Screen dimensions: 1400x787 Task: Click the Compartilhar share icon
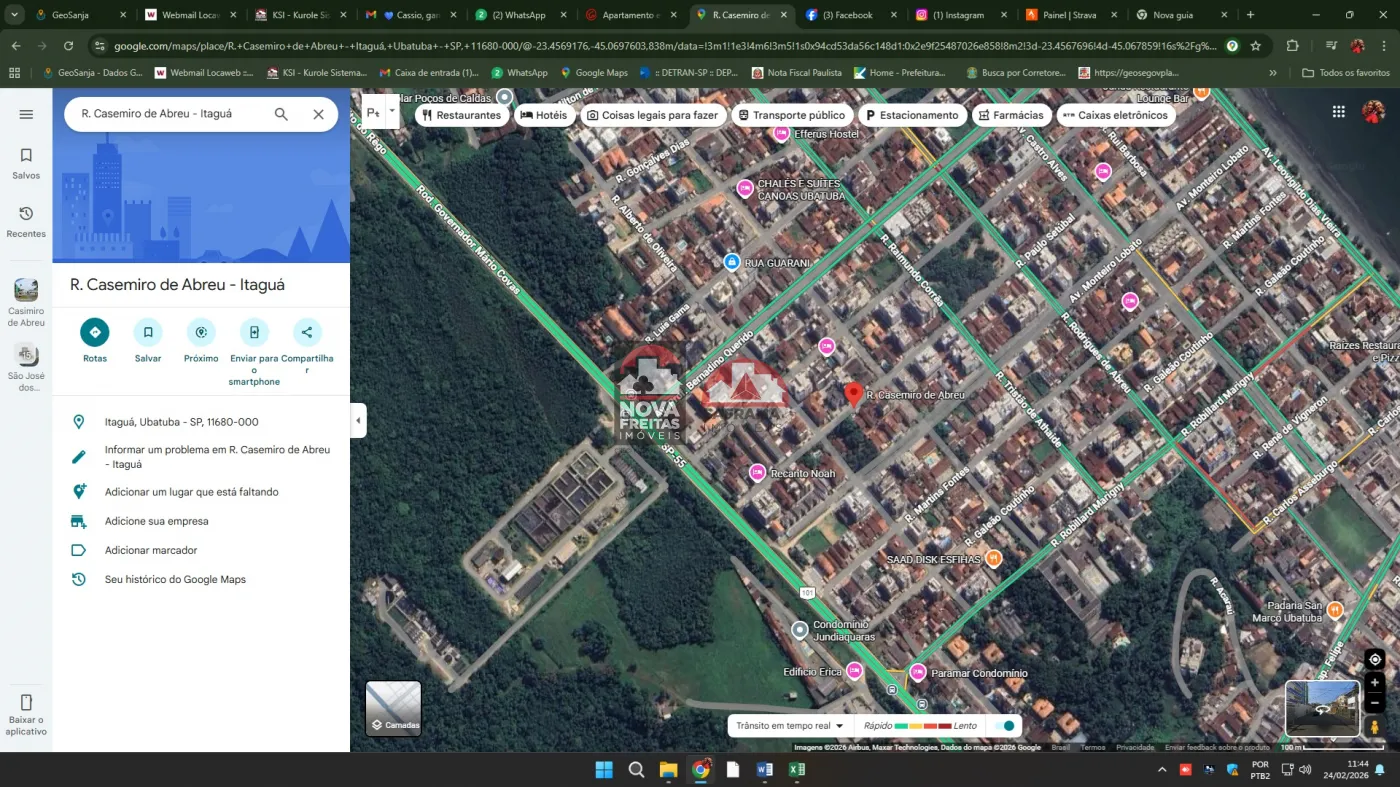click(307, 332)
